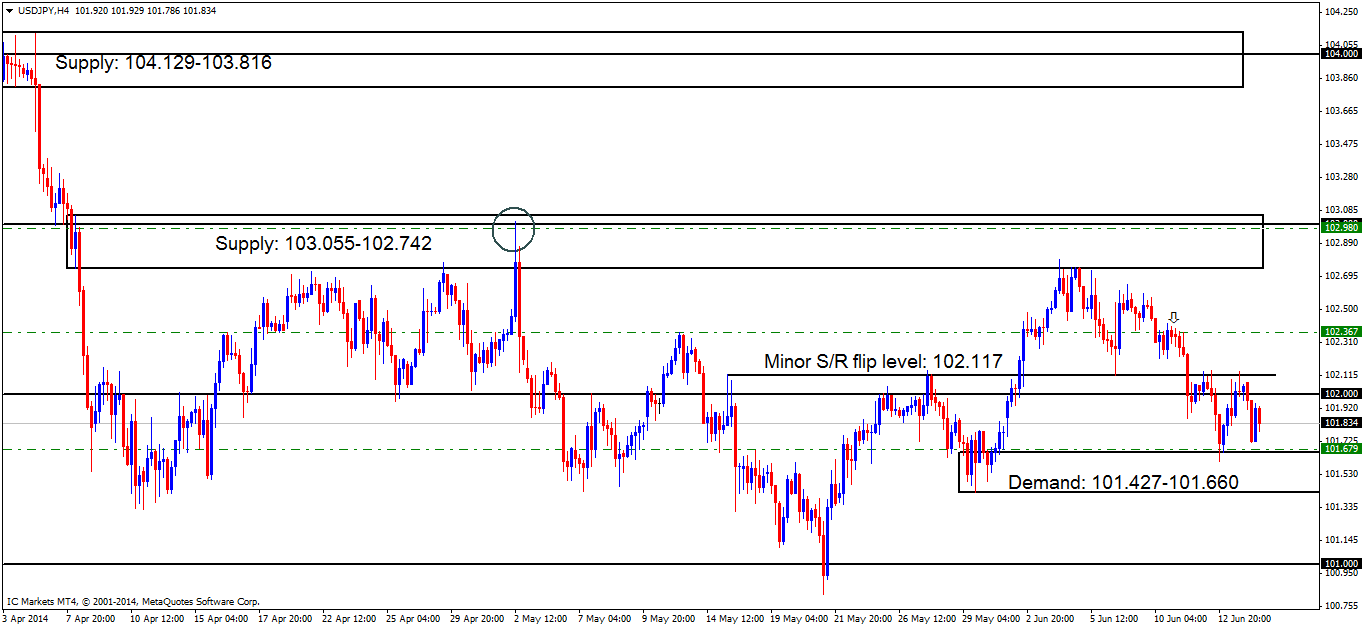Image resolution: width=1362 pixels, height=627 pixels.
Task: Click the IC Markets MT4 copyright text
Action: pyautogui.click(x=133, y=602)
